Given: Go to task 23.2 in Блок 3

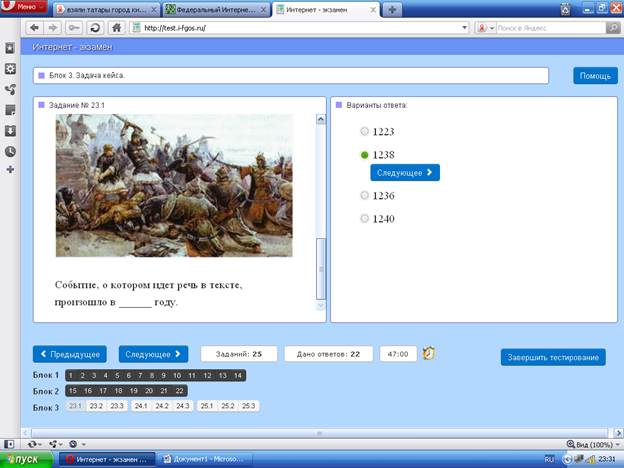Looking at the screenshot, I should click(96, 406).
